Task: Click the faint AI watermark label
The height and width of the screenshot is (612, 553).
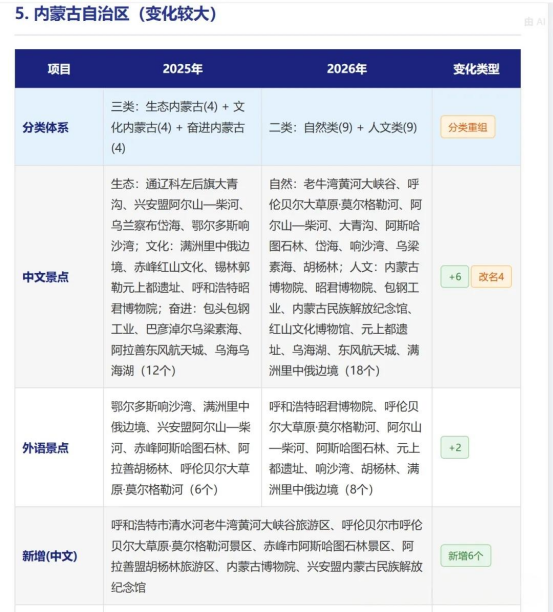Action: pos(534,21)
